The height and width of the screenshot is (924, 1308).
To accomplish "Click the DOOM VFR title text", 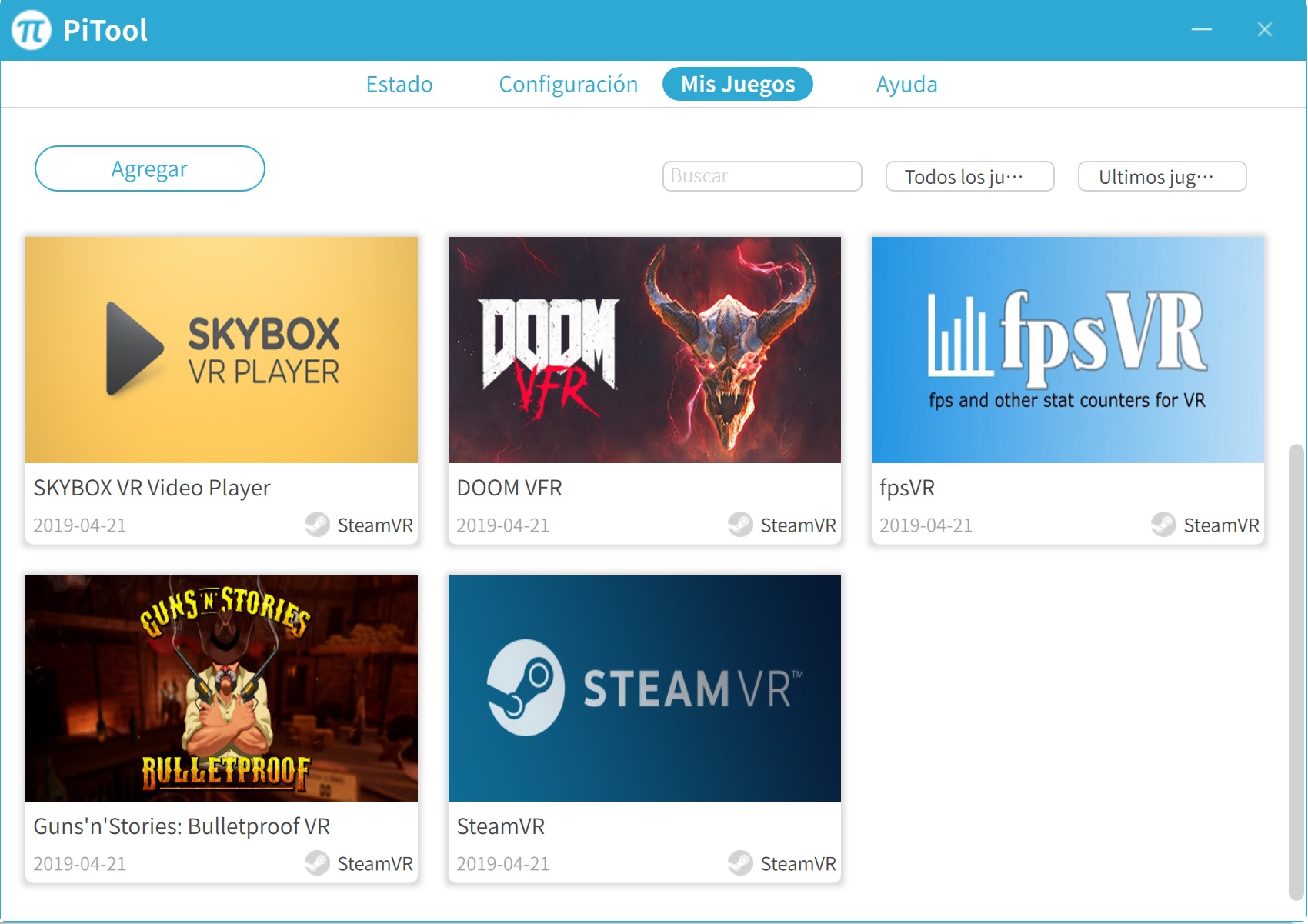I will click(x=509, y=488).
